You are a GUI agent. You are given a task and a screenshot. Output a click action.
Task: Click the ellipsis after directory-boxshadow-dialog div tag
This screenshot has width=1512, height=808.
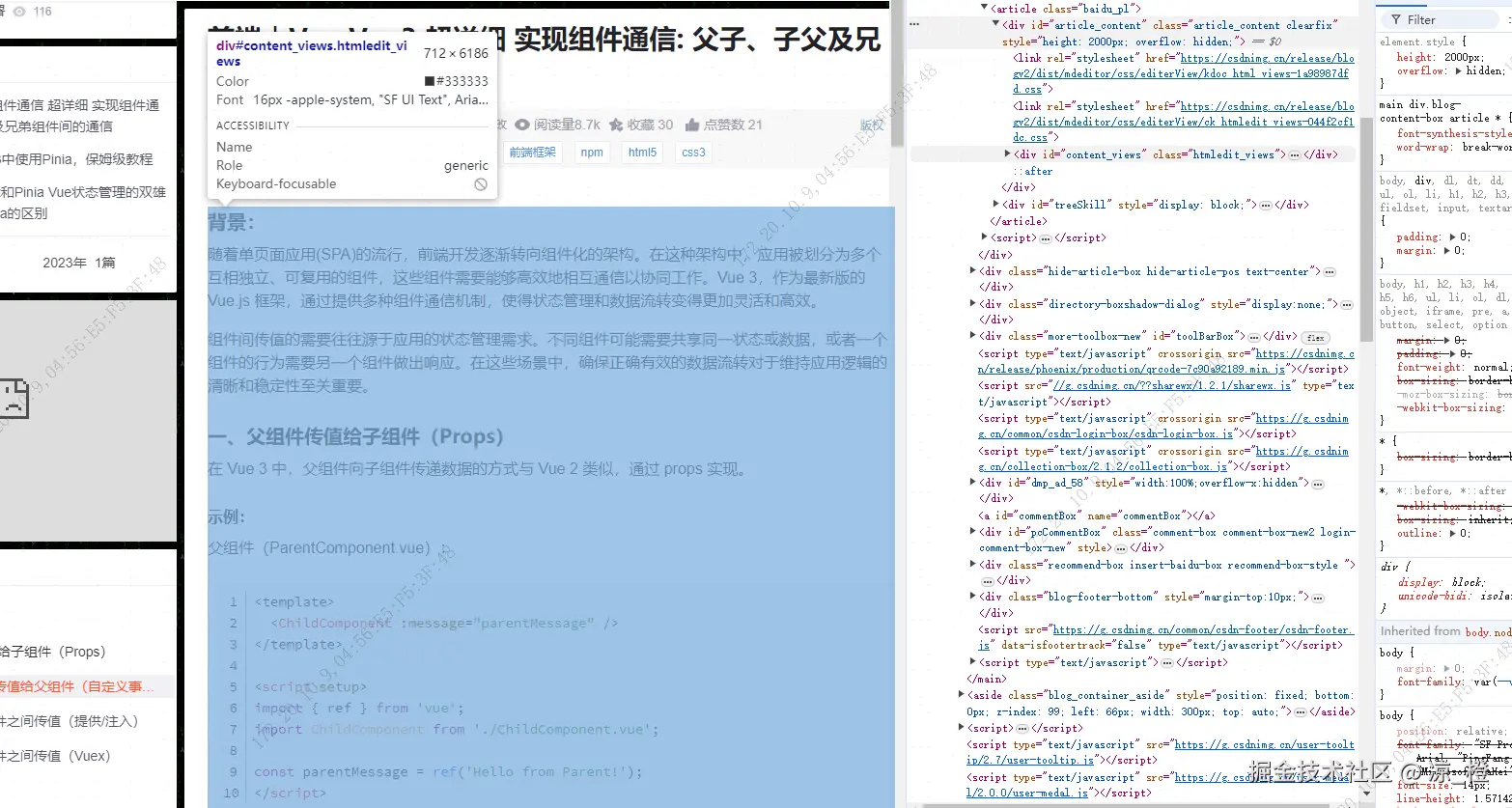[1346, 304]
